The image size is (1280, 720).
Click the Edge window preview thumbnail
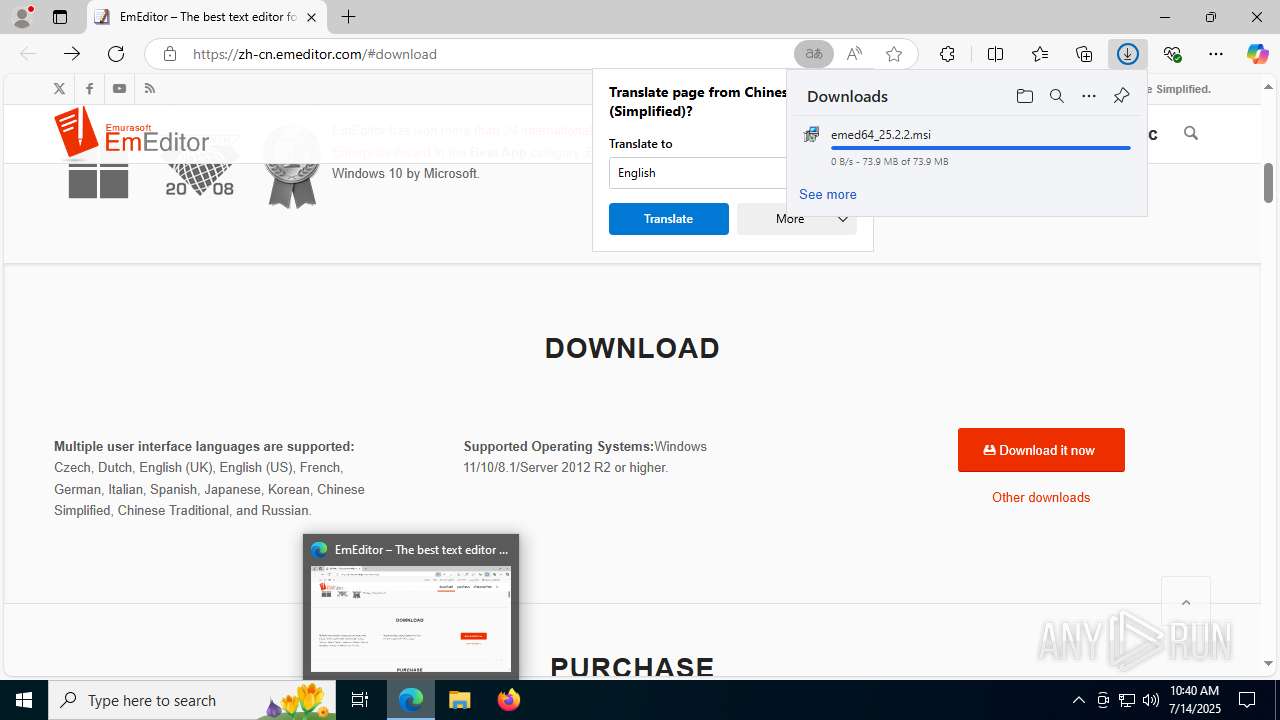(x=411, y=619)
